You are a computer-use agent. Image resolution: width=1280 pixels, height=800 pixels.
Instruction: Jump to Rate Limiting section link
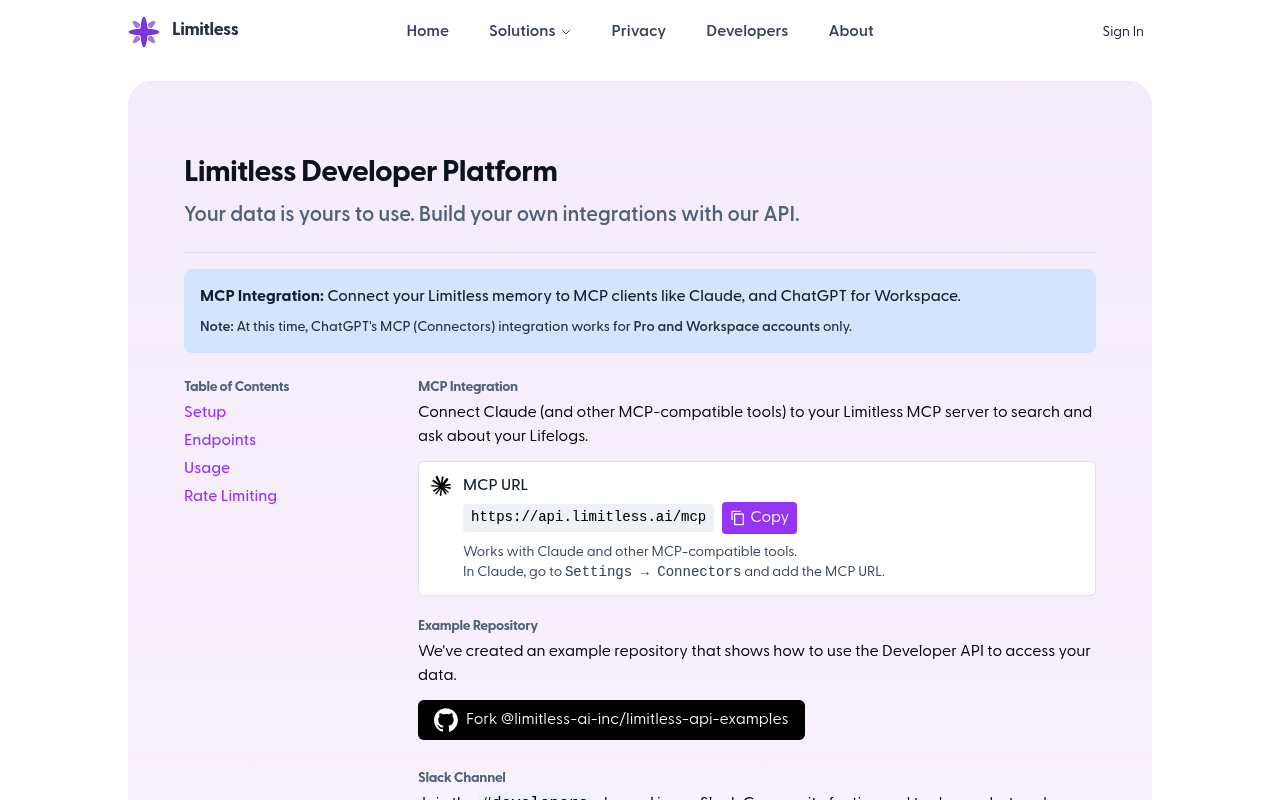coord(230,496)
